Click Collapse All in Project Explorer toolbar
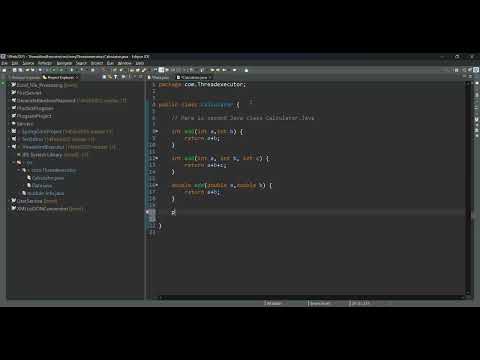Viewport: 480px width, 360px height. [x=104, y=77]
